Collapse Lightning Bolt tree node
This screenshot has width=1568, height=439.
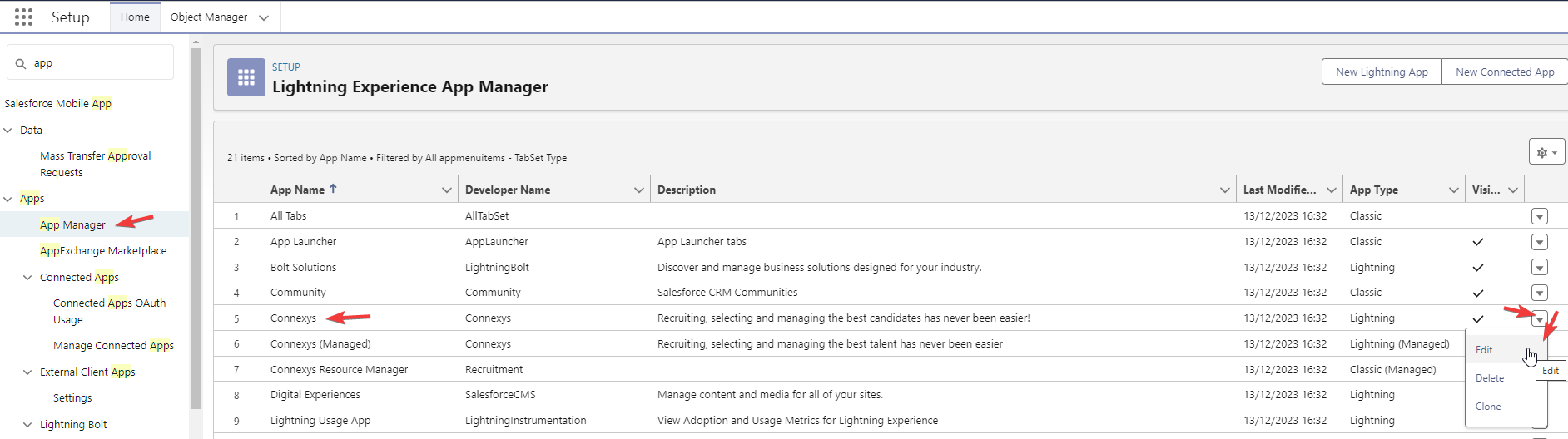point(27,425)
